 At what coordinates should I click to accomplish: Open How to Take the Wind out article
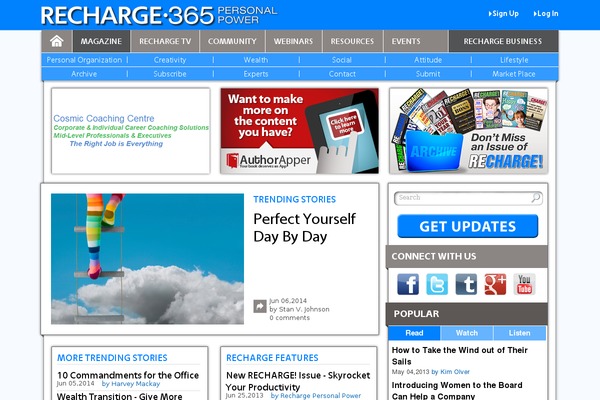pyautogui.click(x=459, y=356)
